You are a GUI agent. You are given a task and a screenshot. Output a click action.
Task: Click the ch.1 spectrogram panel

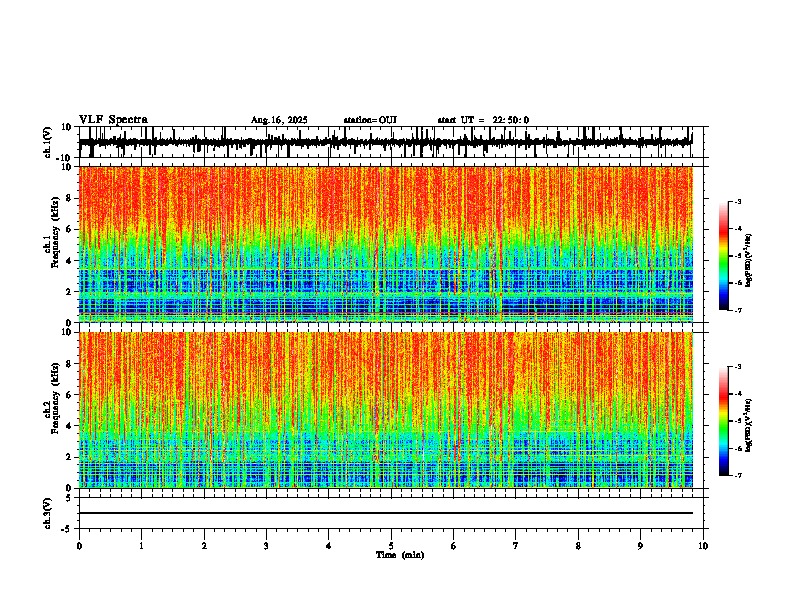pyautogui.click(x=385, y=244)
